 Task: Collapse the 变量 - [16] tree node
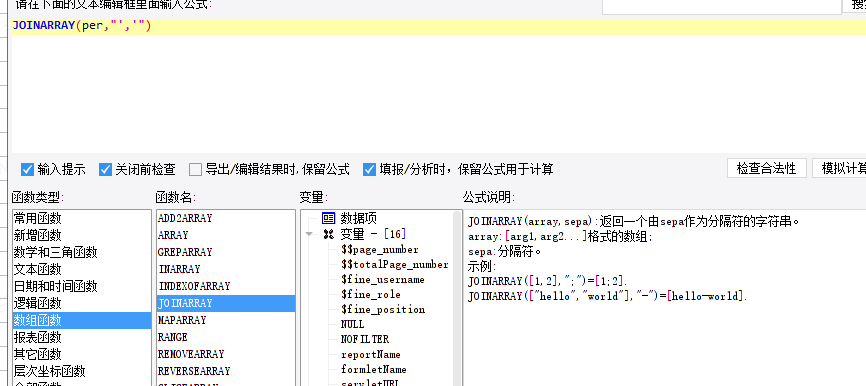pyautogui.click(x=309, y=234)
